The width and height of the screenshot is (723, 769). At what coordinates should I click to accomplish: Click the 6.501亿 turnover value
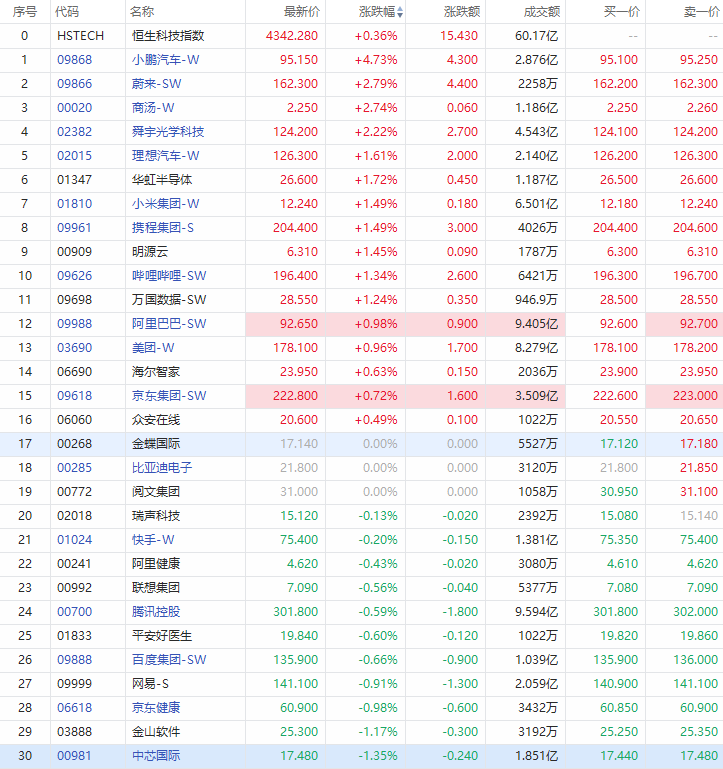(x=537, y=204)
